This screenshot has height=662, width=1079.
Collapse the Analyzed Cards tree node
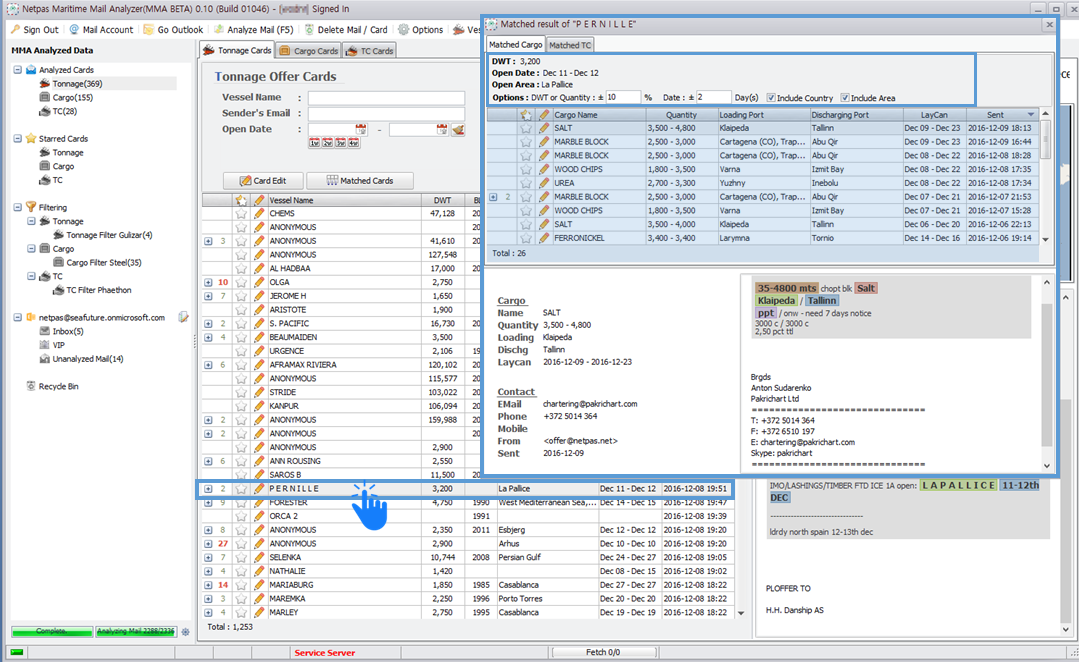coord(17,70)
